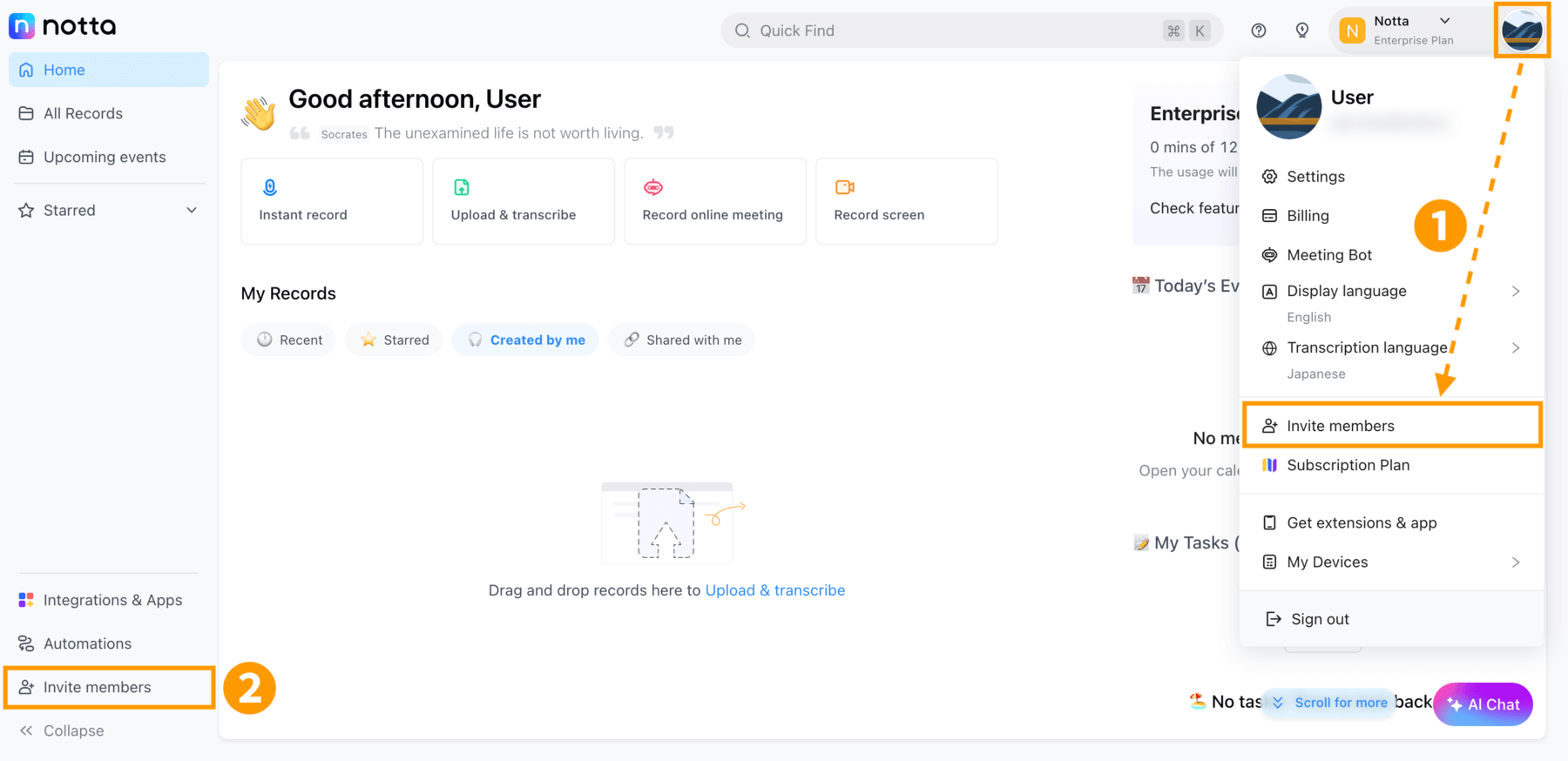
Task: Expand the Starred section chevron
Action: (x=192, y=210)
